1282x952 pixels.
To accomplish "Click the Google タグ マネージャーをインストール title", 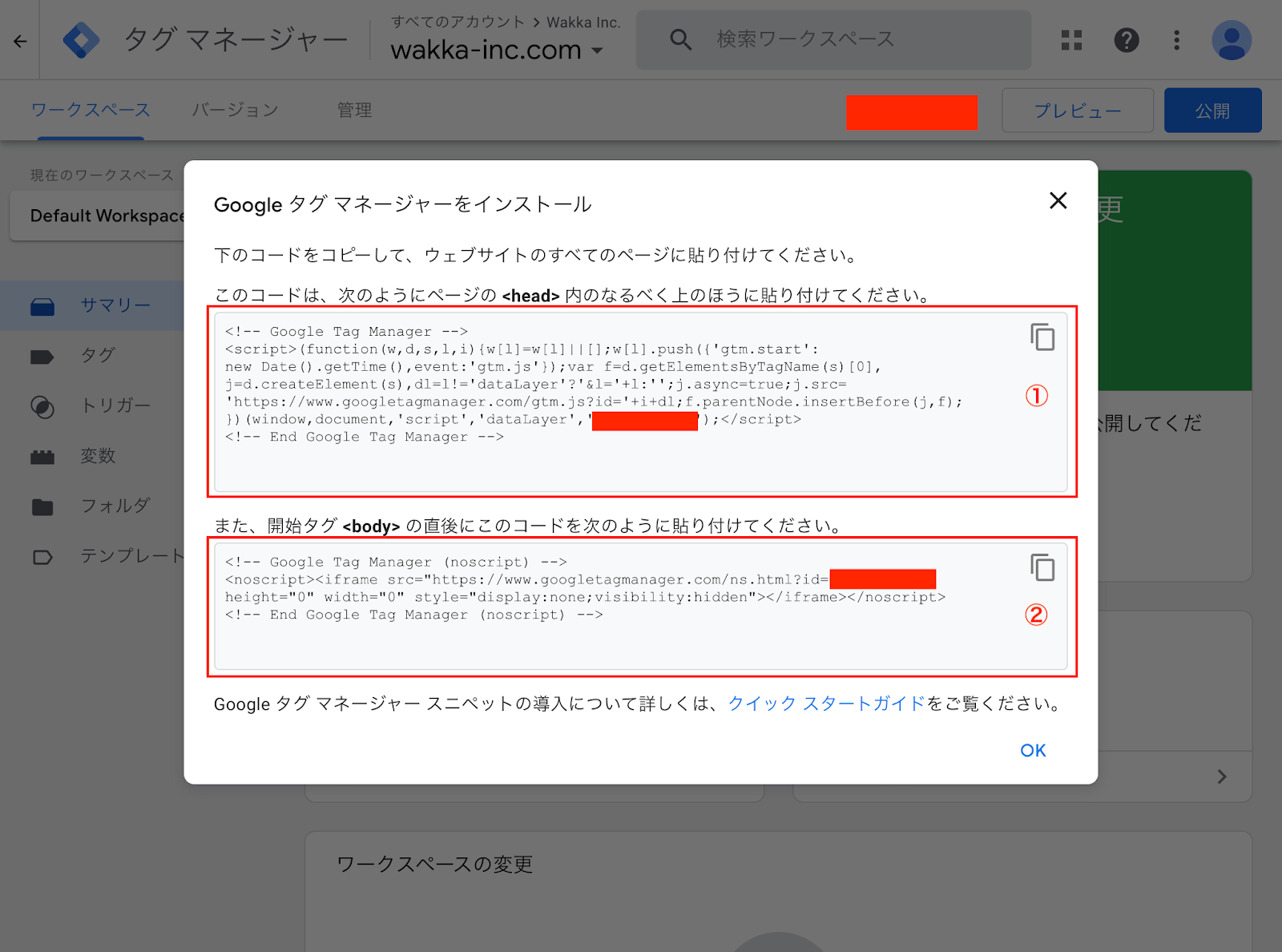I will click(403, 204).
